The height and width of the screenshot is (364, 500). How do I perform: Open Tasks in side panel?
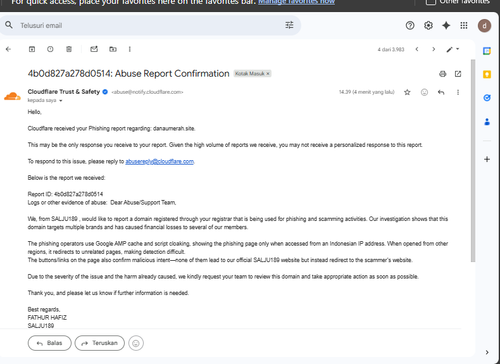[x=487, y=98]
